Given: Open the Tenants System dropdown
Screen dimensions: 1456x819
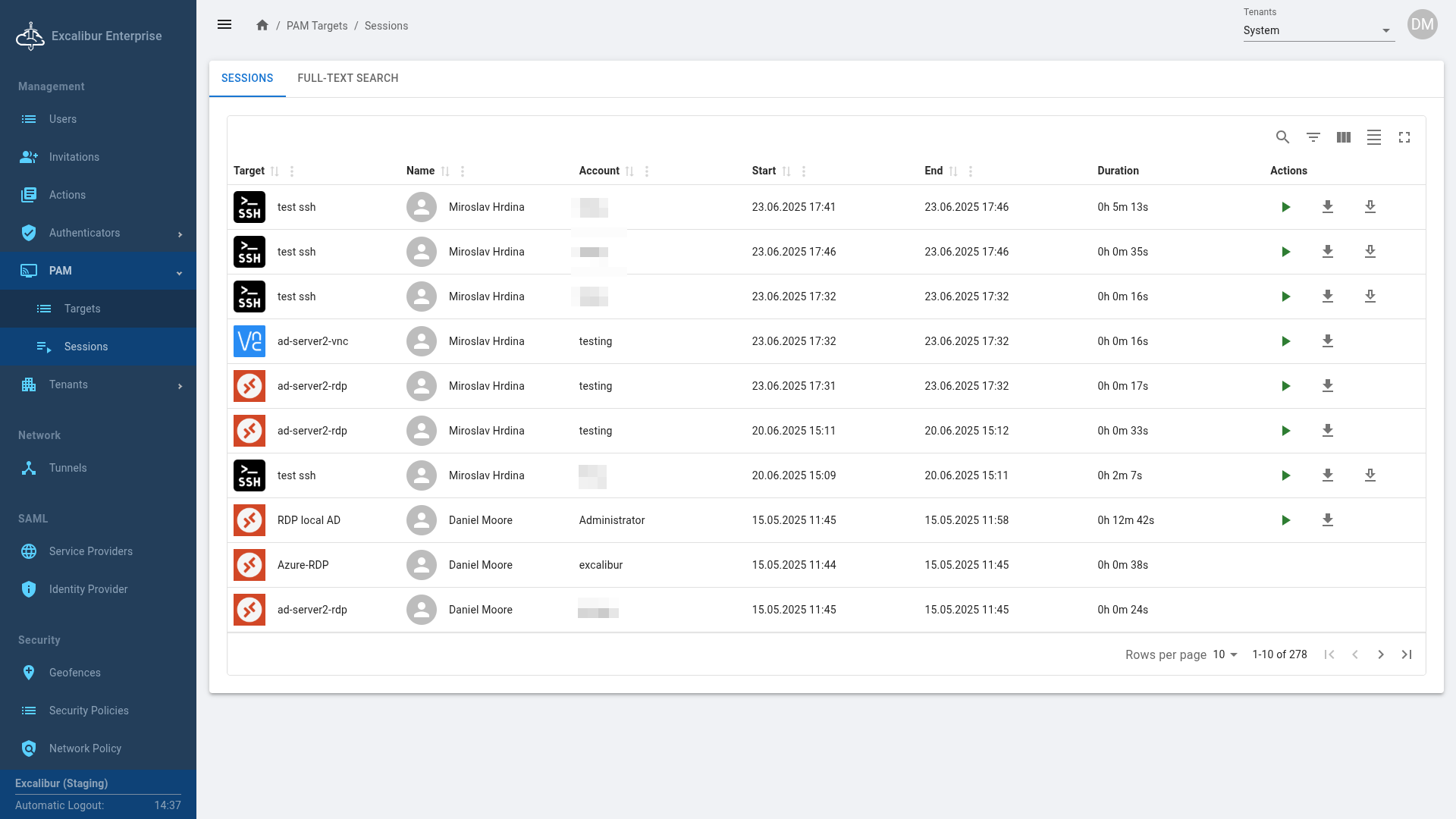Looking at the screenshot, I should coord(1318,31).
